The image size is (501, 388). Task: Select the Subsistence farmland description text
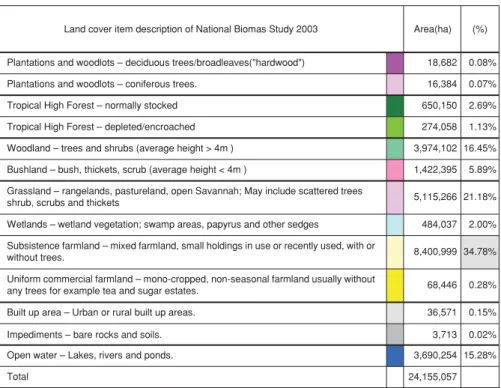tap(191, 252)
